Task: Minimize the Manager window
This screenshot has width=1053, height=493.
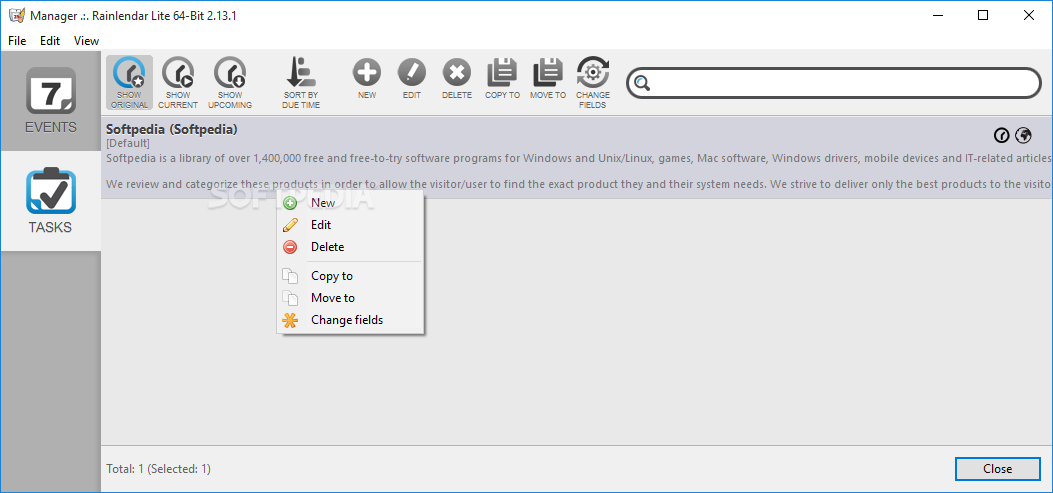Action: coord(937,15)
